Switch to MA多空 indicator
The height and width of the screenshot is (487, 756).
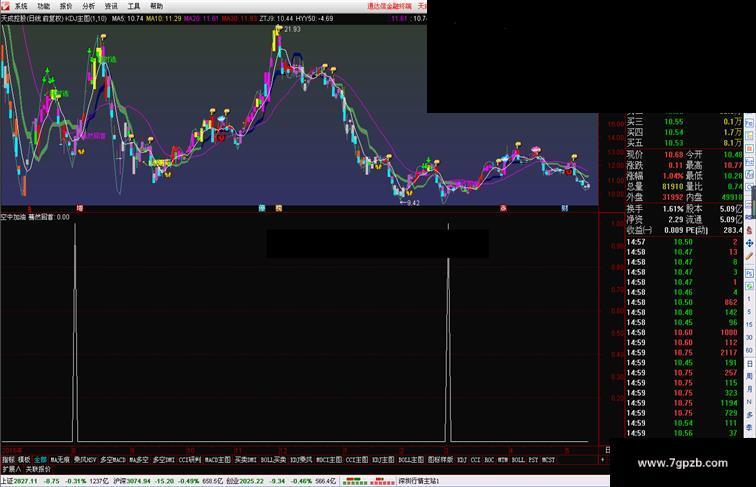tap(139, 460)
